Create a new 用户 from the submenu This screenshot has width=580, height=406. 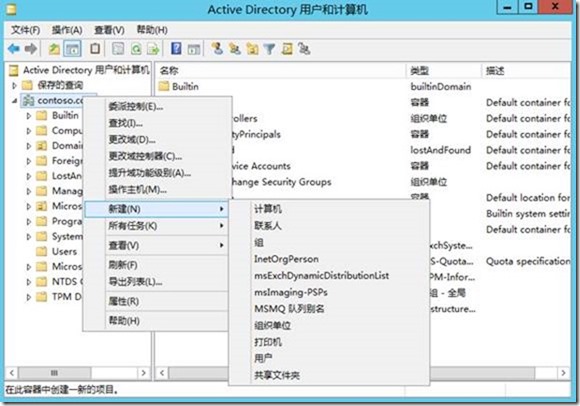(x=329, y=358)
